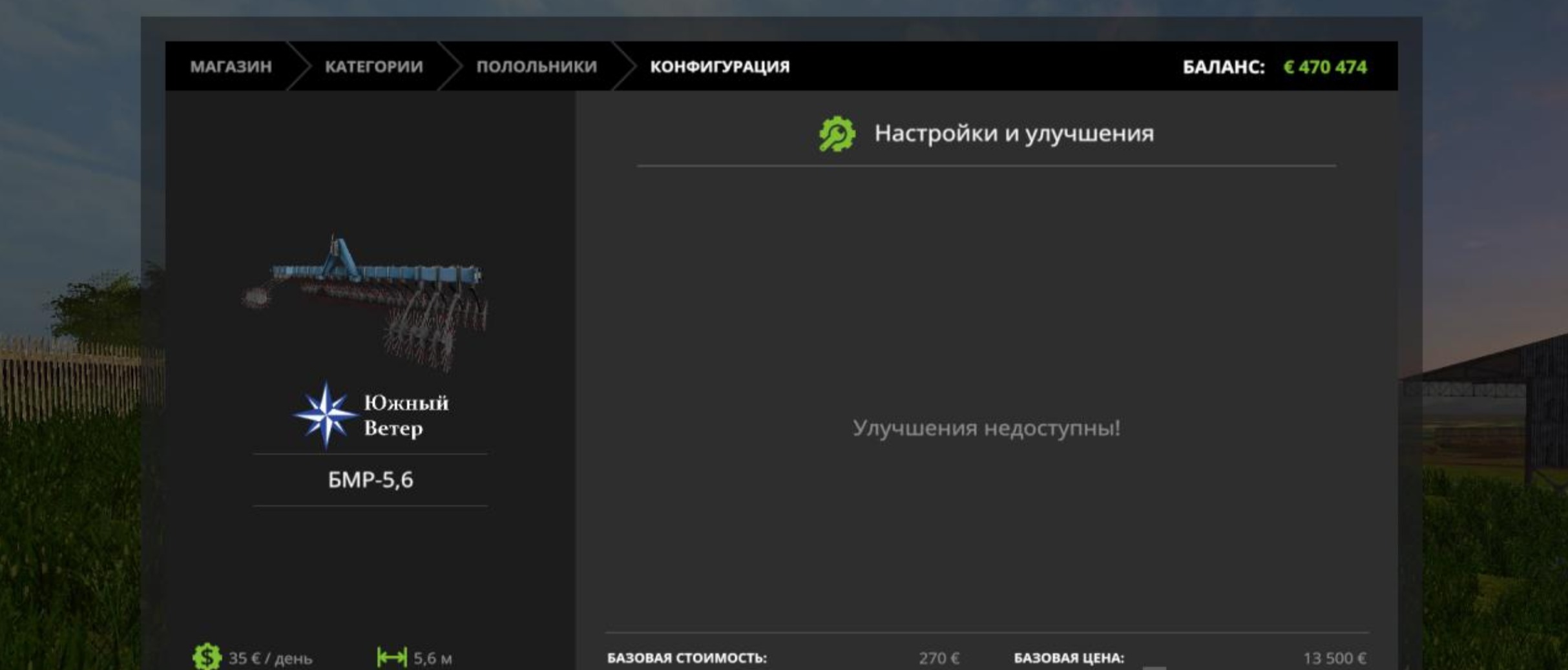Click the 13 500 € base price value
Image resolution: width=1568 pixels, height=670 pixels.
click(1334, 658)
